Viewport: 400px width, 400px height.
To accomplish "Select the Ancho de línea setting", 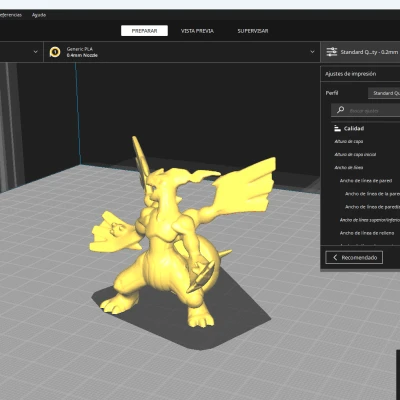I will tap(349, 167).
